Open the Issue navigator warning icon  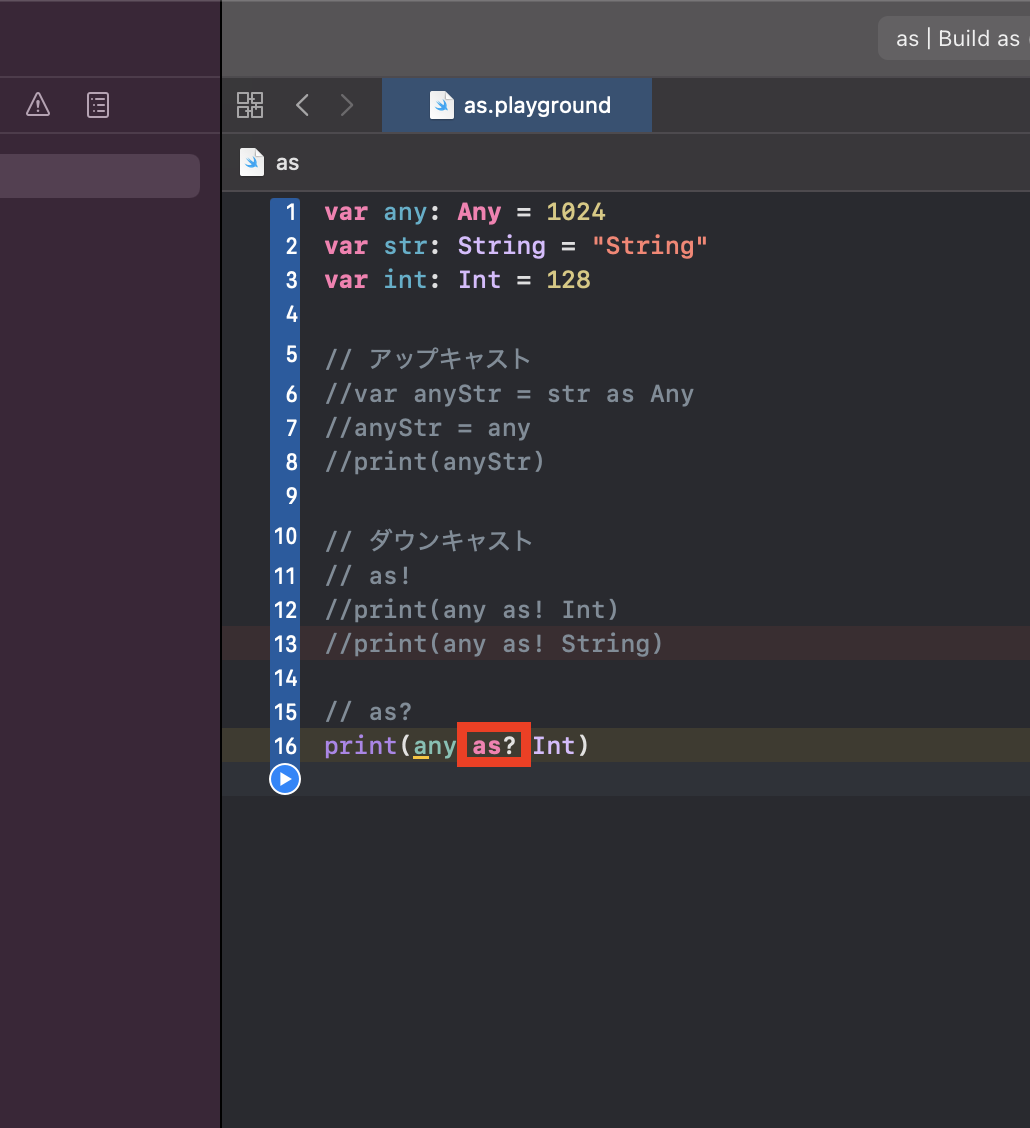[38, 105]
